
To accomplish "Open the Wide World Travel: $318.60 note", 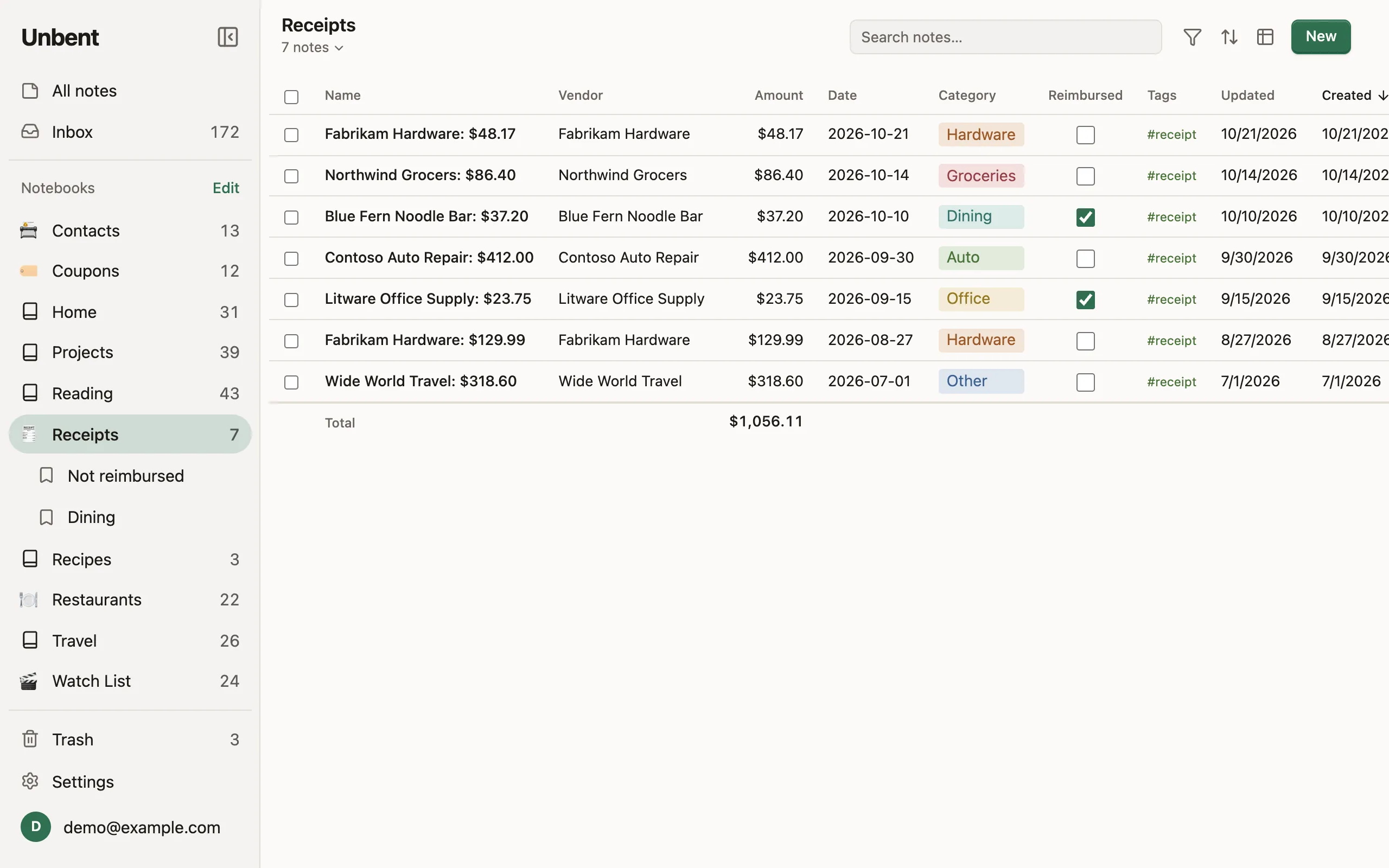I will point(420,381).
